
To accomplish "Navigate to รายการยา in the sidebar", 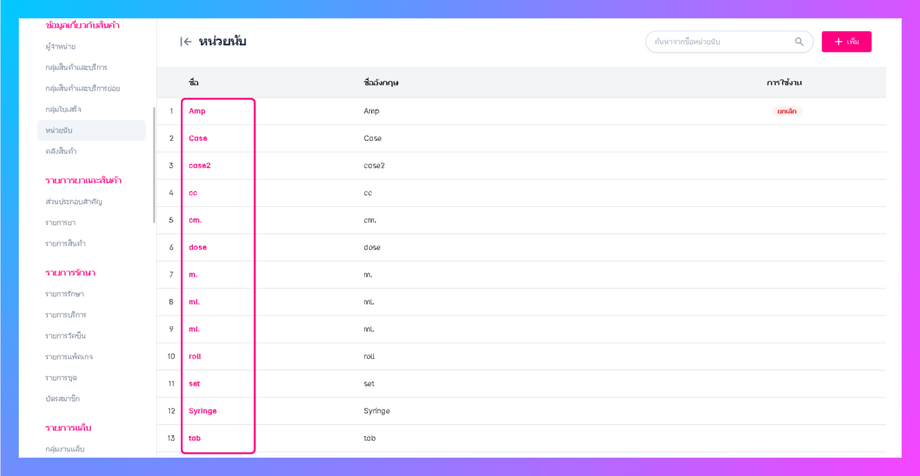I will (60, 223).
